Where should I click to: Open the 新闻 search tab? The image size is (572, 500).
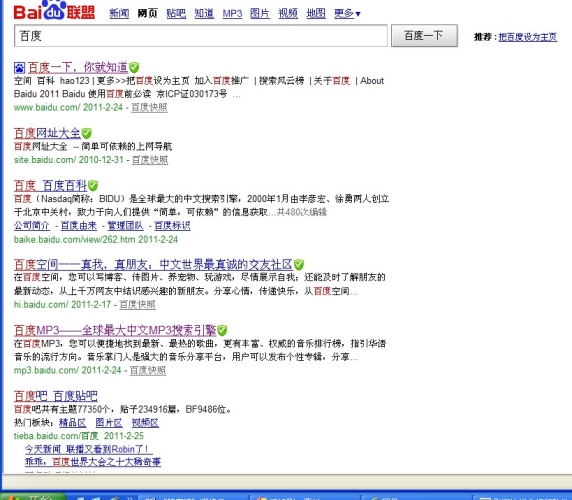click(119, 13)
